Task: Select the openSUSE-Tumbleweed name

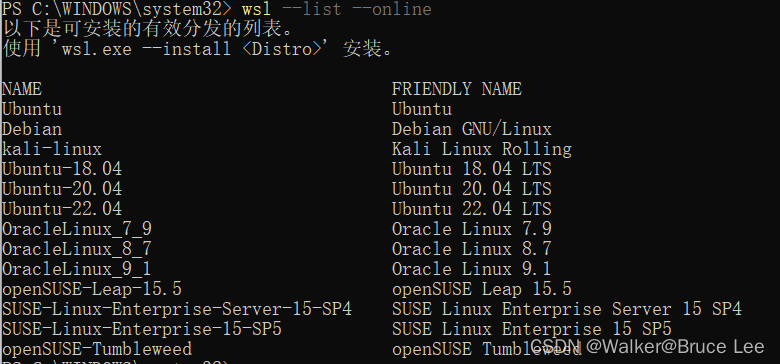Action: [97, 349]
